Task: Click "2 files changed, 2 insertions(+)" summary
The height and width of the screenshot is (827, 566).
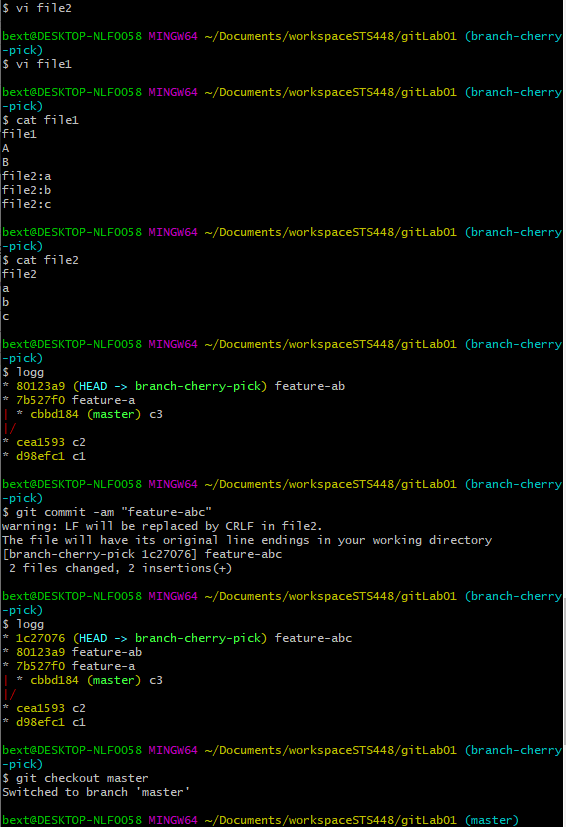Action: click(x=121, y=568)
